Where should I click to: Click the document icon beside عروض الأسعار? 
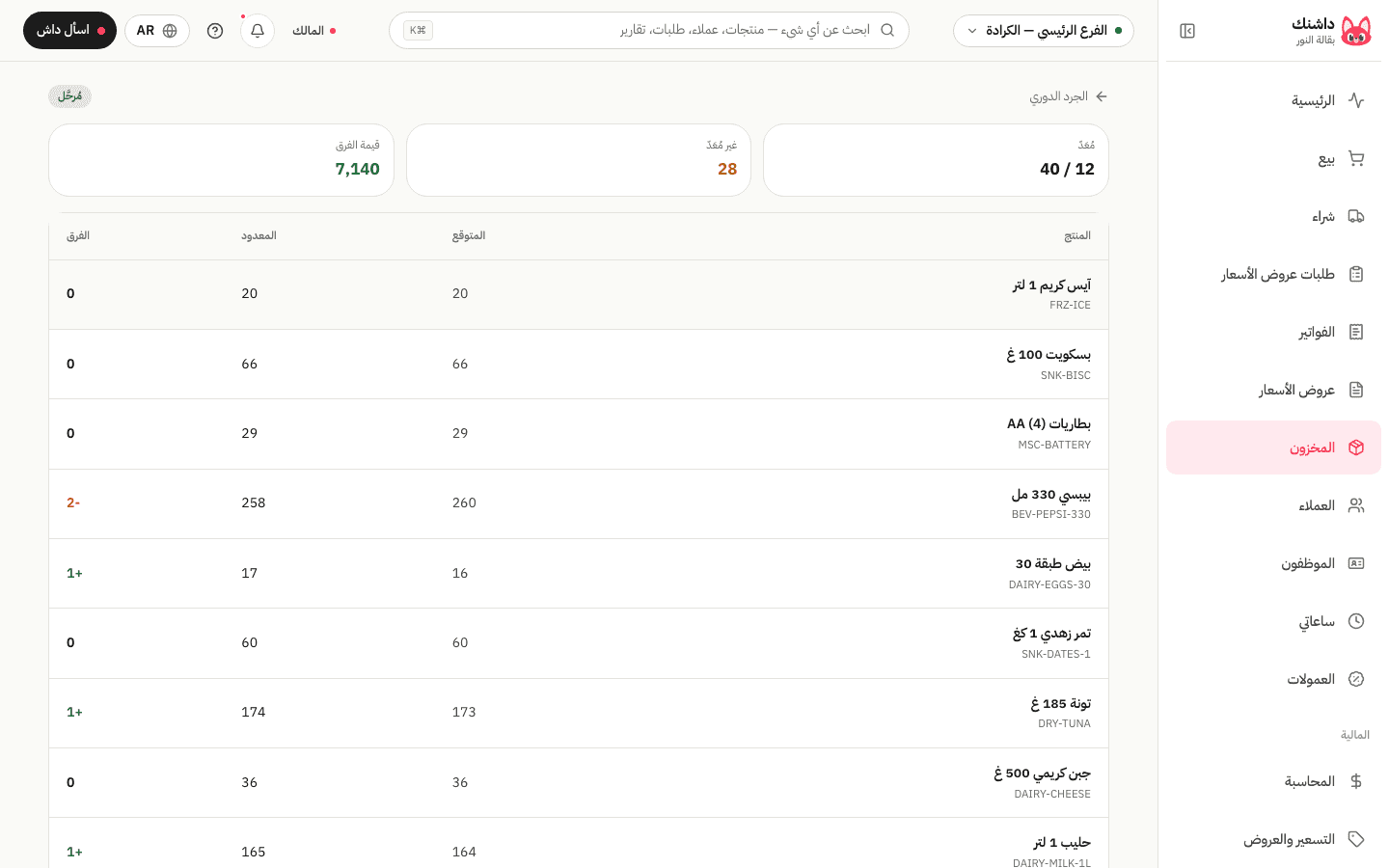[1356, 390]
